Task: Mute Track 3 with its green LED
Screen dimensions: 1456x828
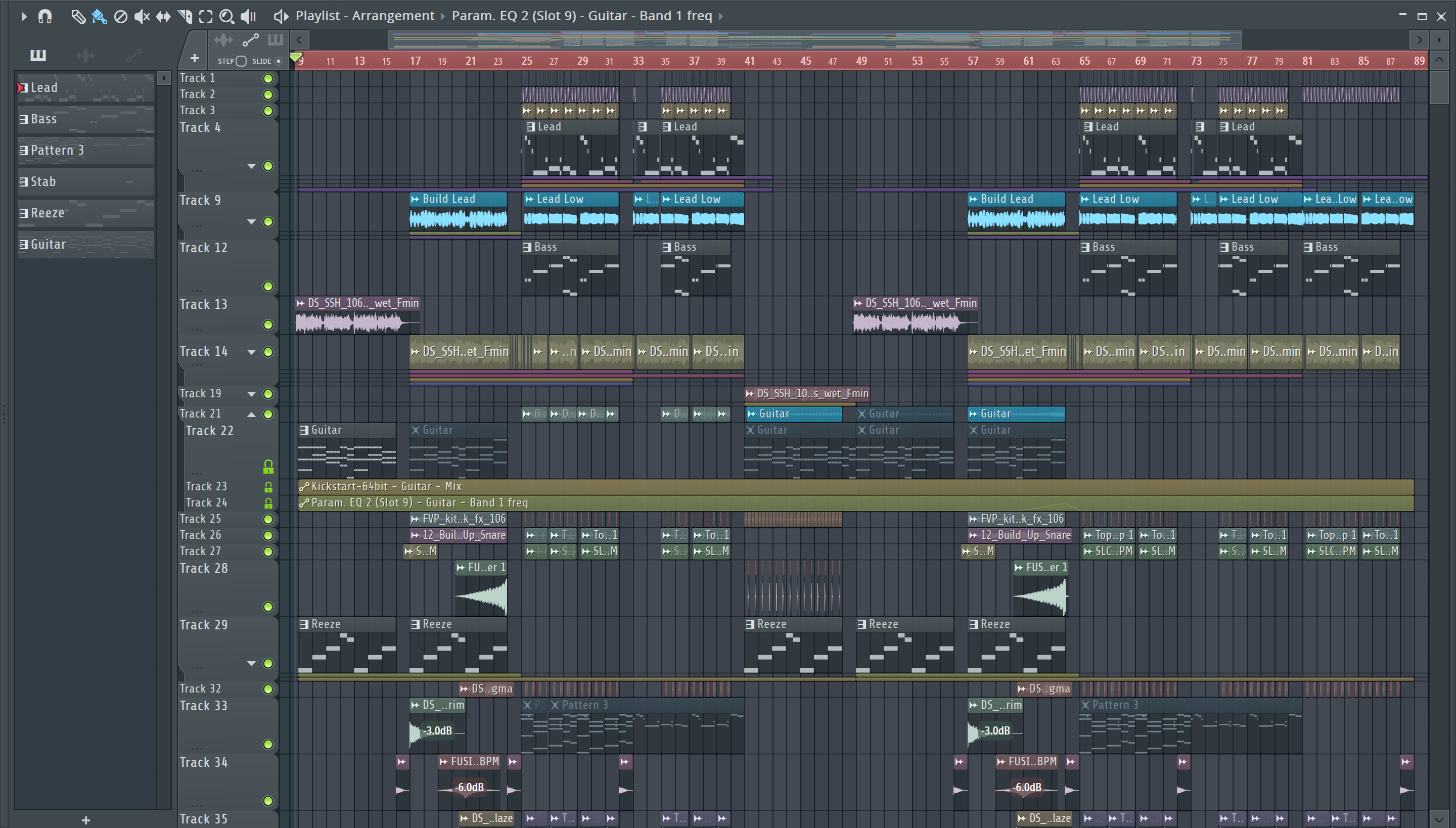Action: [268, 111]
